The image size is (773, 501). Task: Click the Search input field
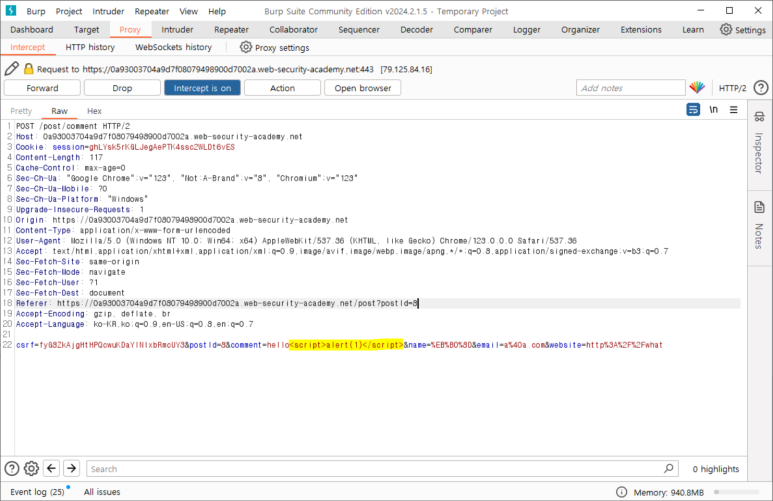pos(382,468)
